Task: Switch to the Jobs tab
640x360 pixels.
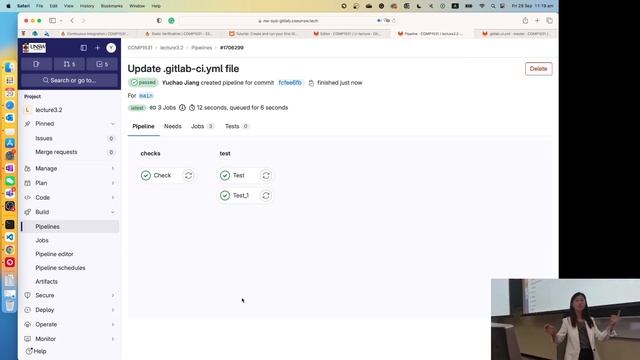Action: [x=202, y=127]
